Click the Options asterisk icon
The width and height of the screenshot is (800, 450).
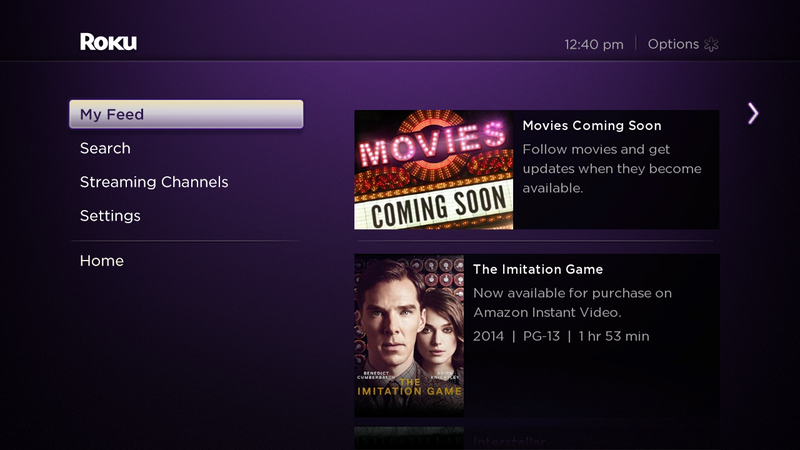click(712, 44)
